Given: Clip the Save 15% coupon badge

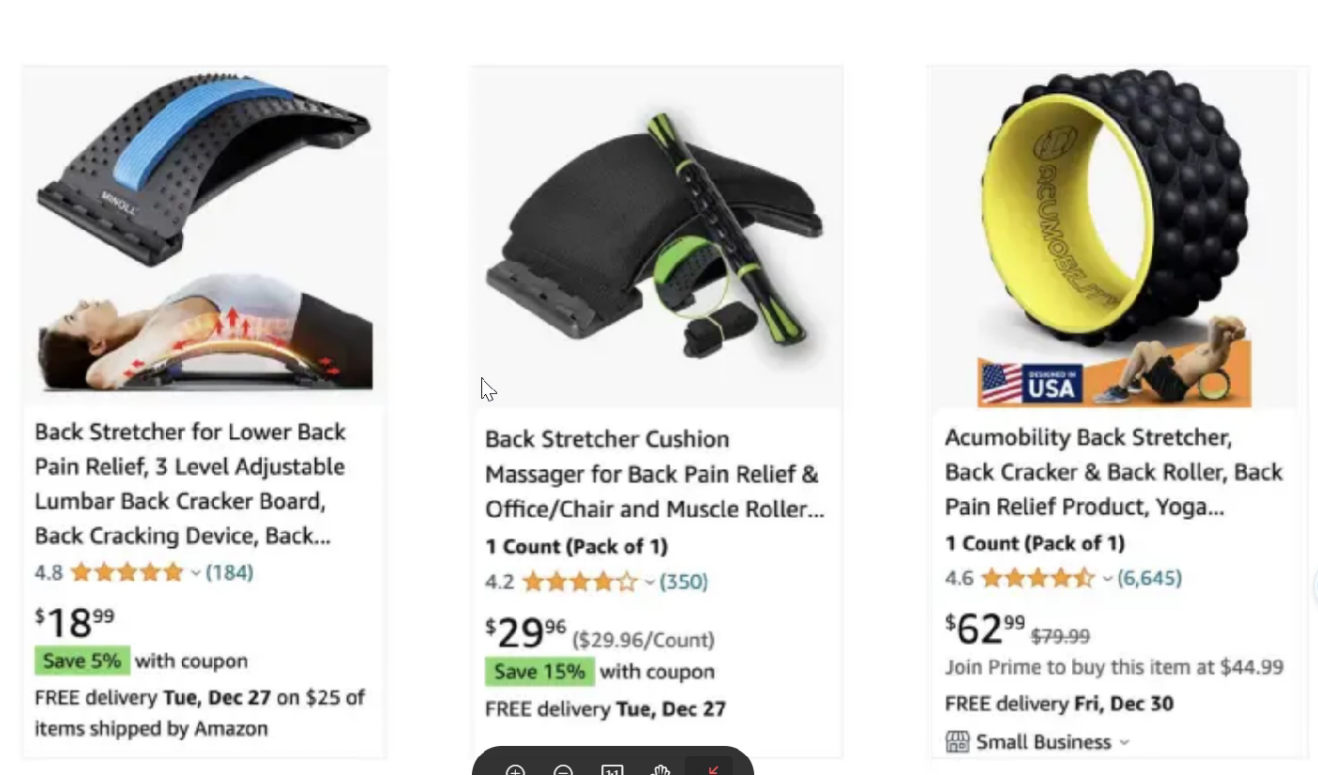Looking at the screenshot, I should coord(539,672).
